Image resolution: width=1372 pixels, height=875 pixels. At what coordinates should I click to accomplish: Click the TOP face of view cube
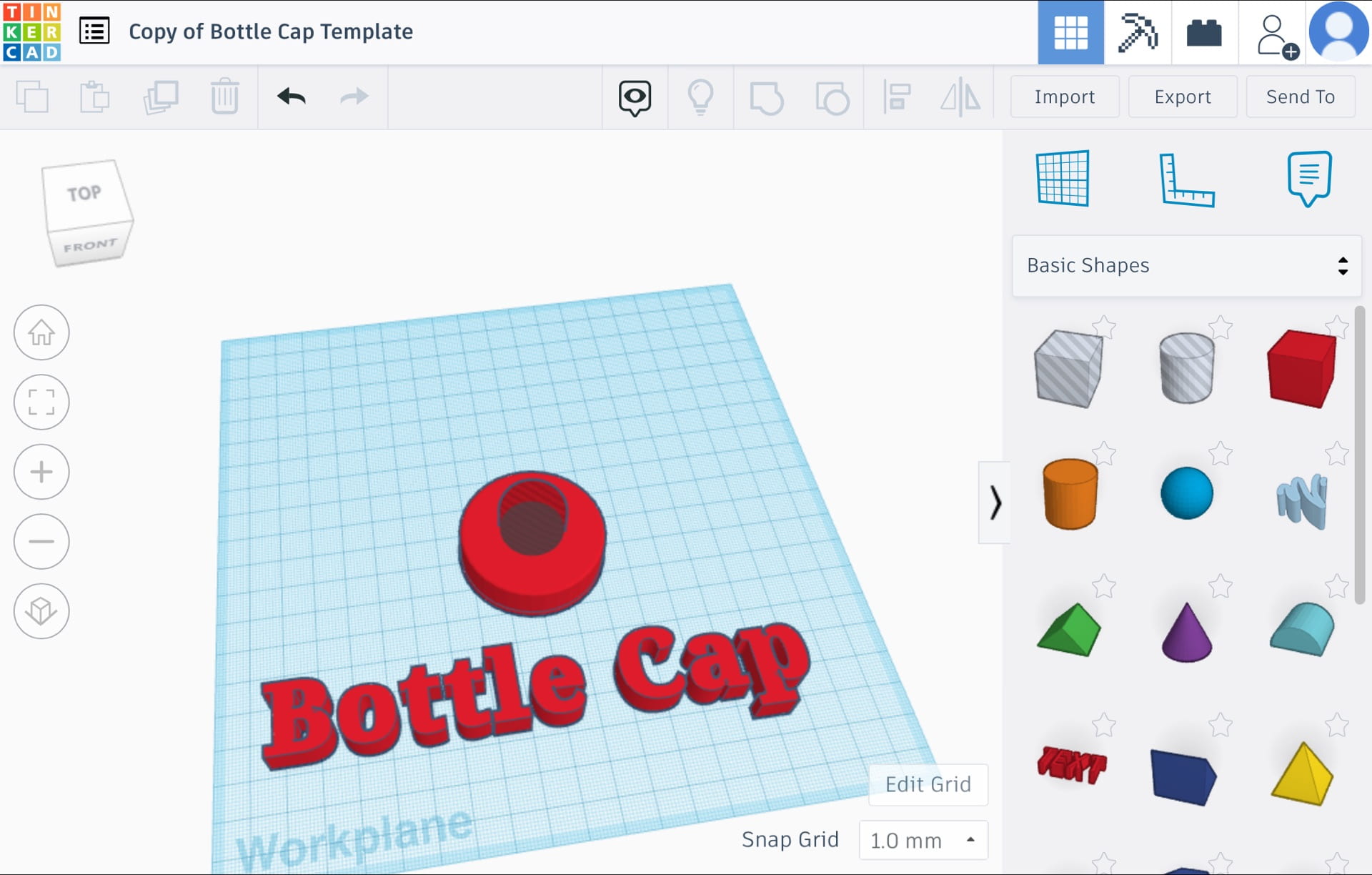pos(86,194)
